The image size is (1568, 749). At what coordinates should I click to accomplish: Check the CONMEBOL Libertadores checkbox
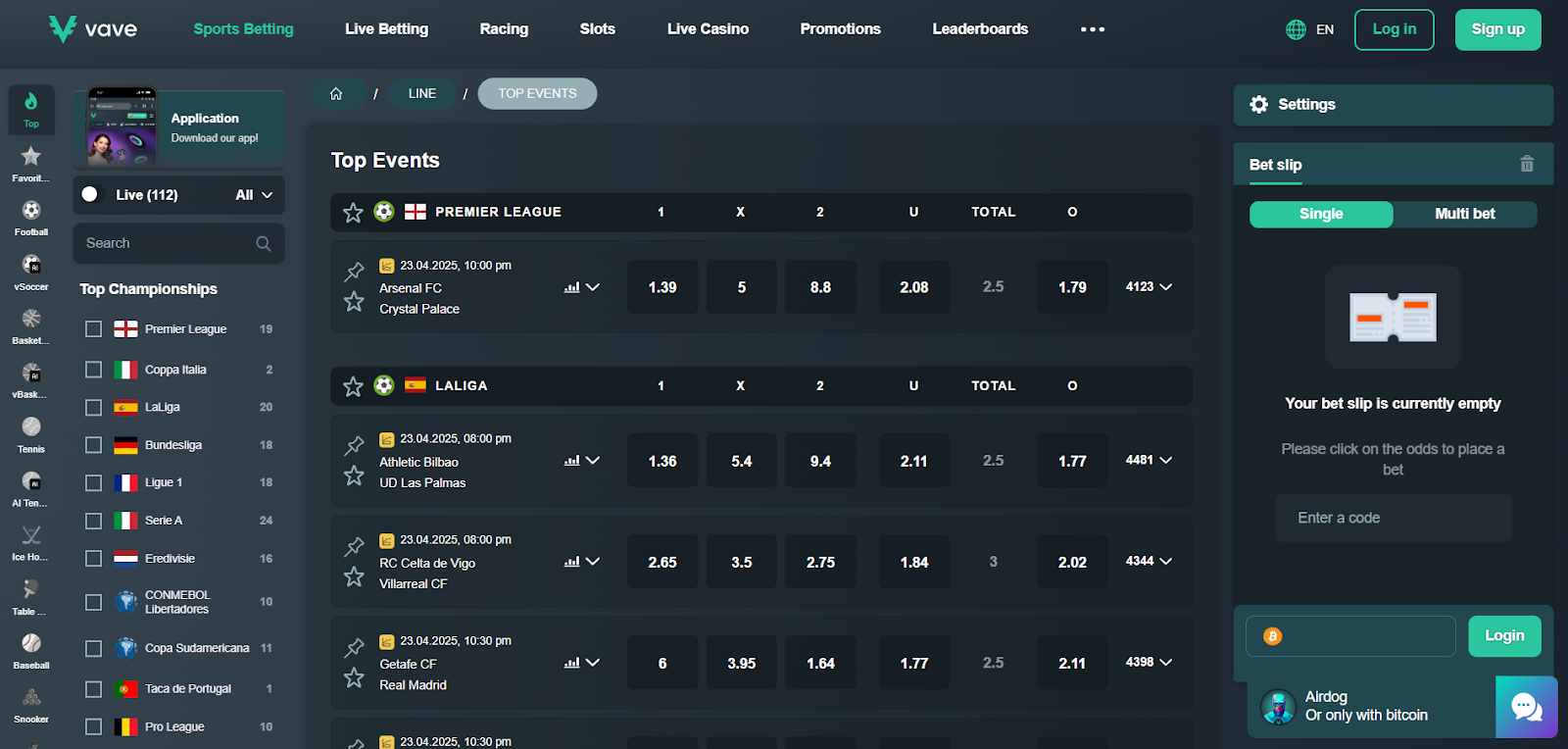tap(93, 602)
